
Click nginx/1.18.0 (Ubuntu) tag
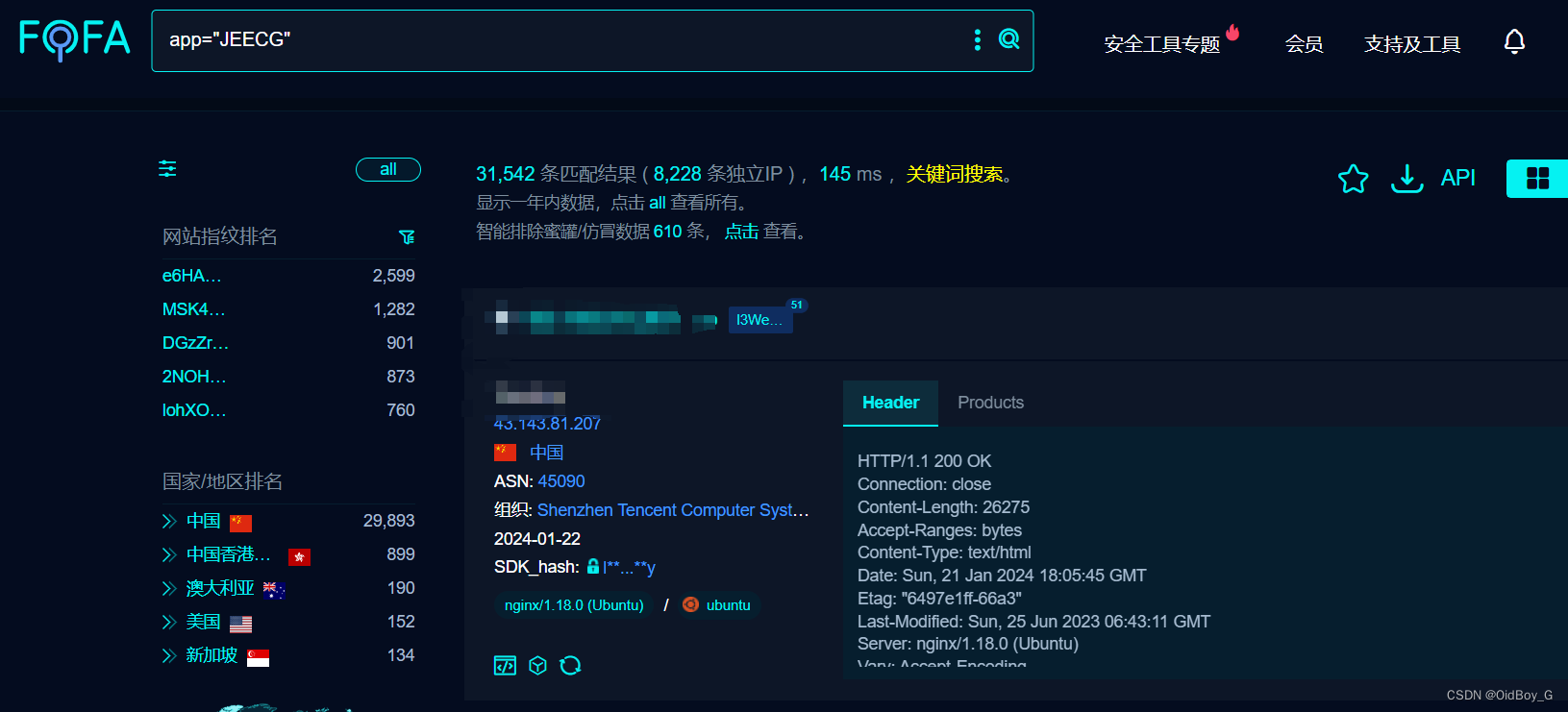click(574, 605)
